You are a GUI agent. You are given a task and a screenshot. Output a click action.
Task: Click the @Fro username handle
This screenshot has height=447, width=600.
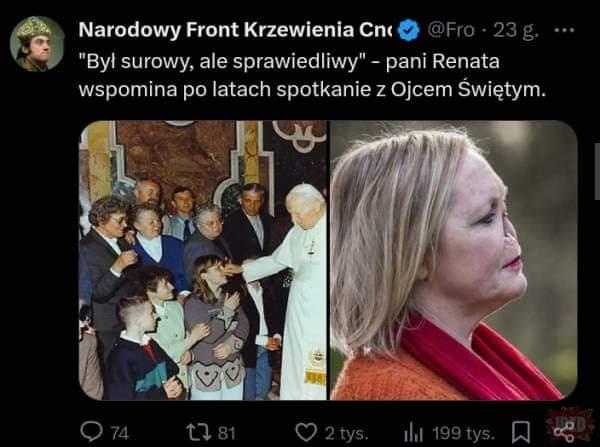[x=451, y=30]
